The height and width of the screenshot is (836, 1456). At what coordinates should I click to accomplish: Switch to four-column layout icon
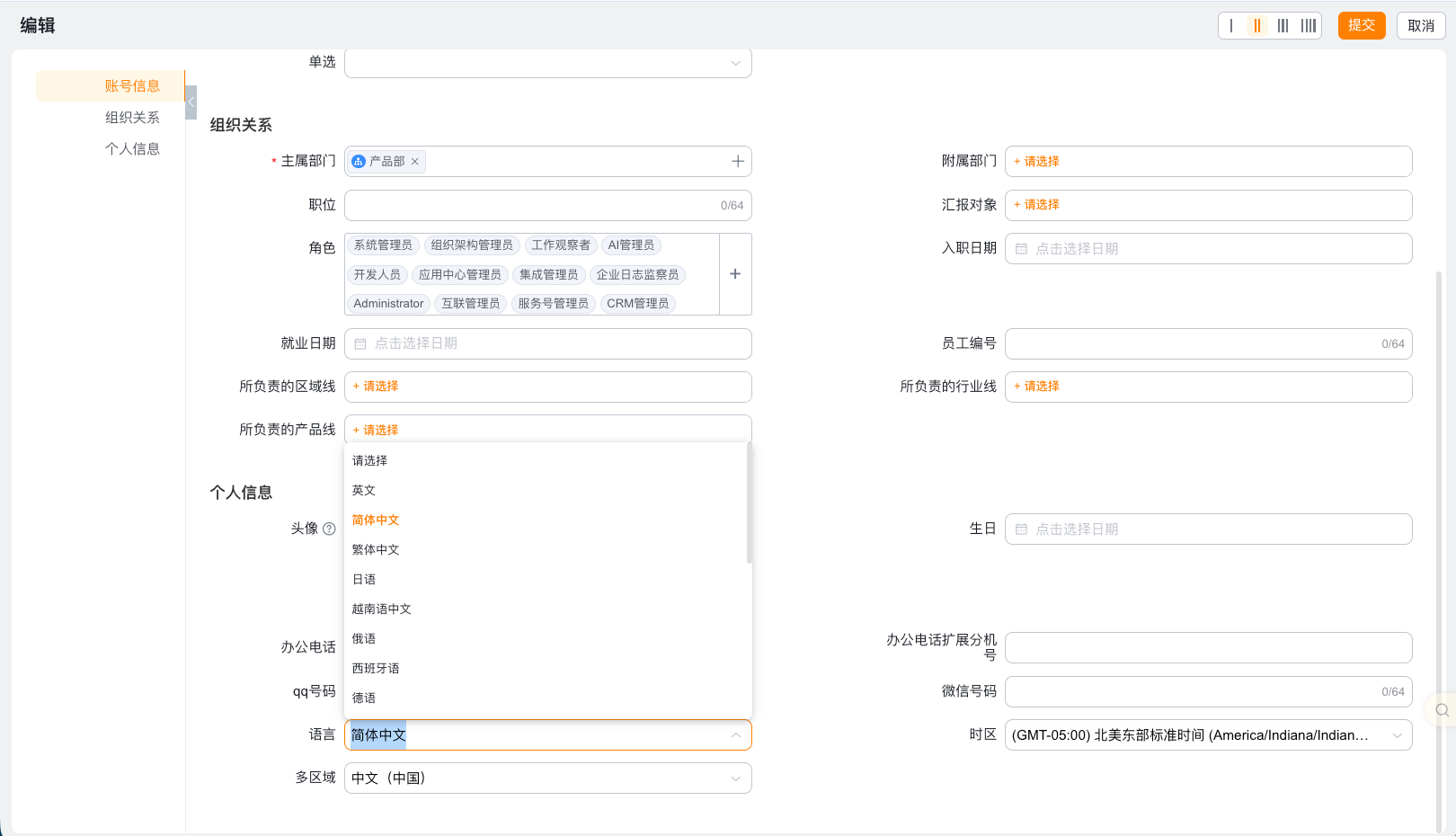pos(1309,26)
